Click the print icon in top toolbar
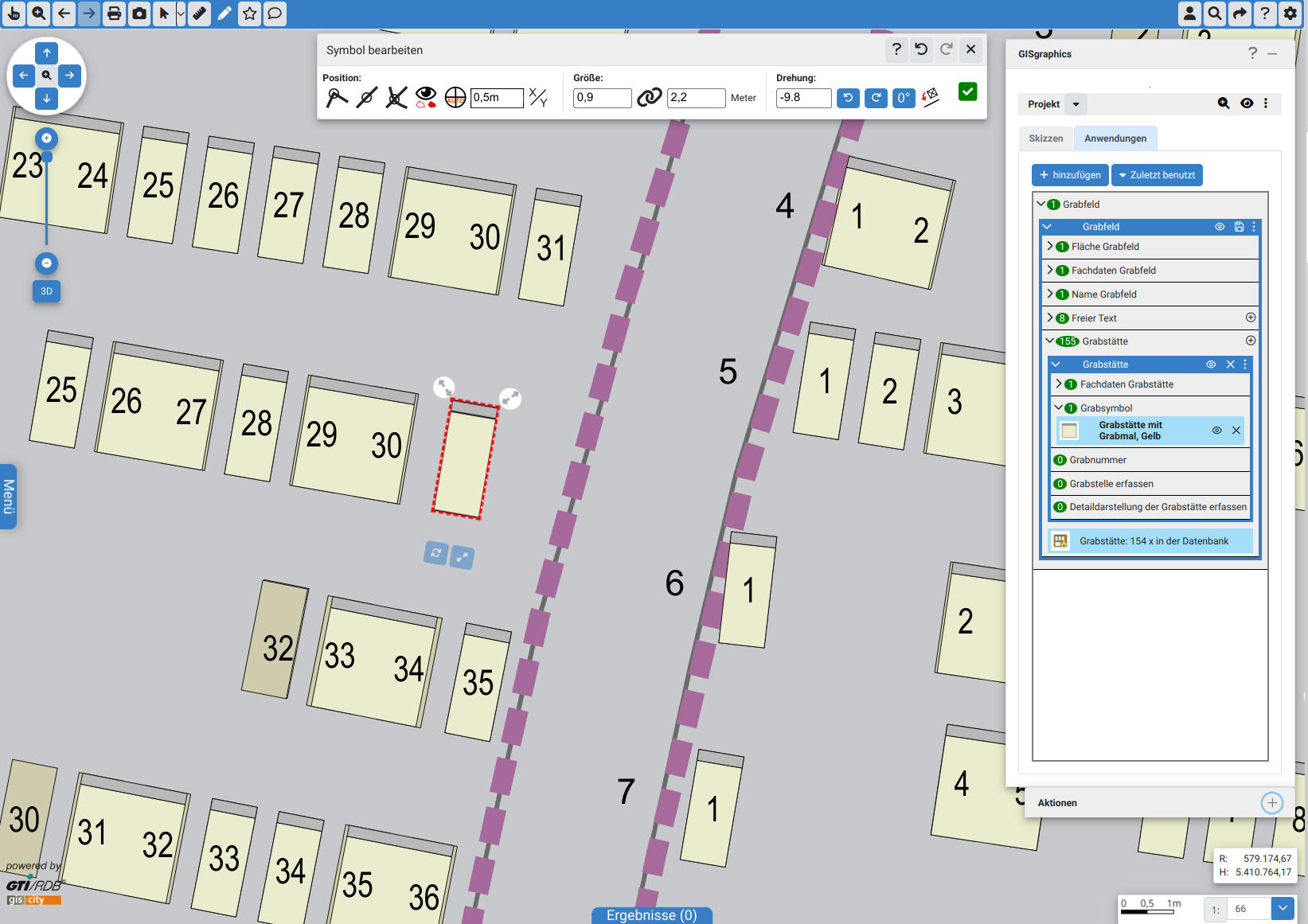 point(115,14)
